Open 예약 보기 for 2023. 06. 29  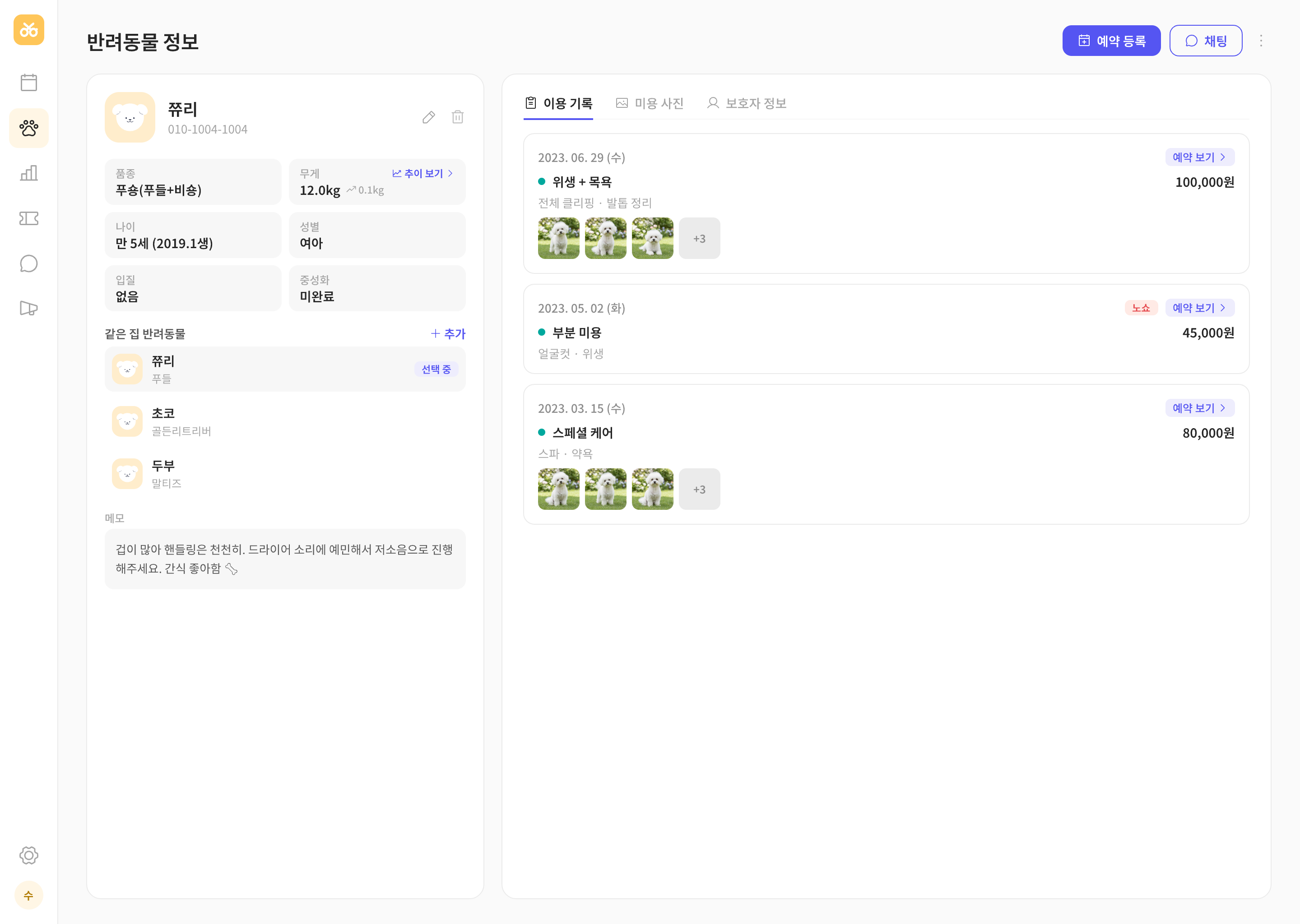1199,157
